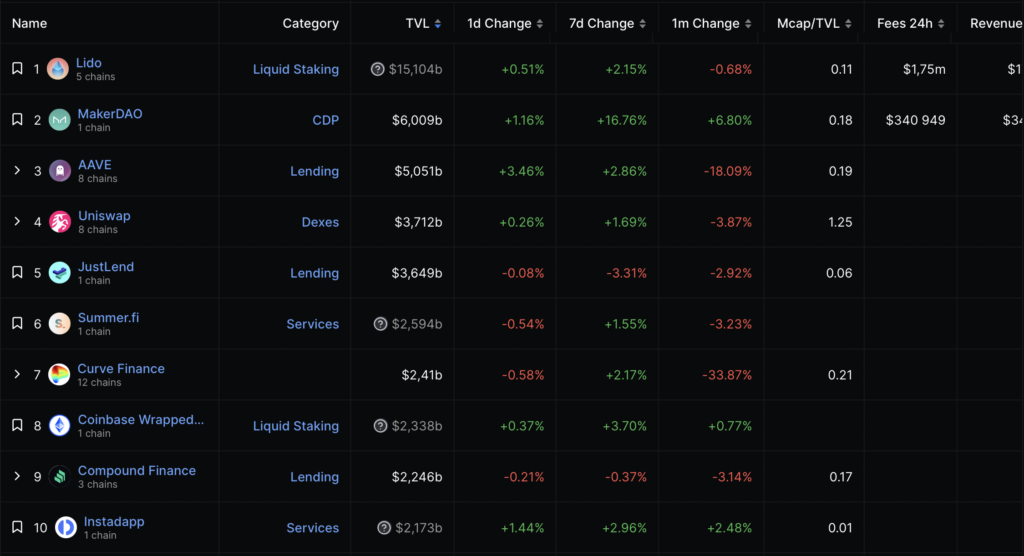Expand the Curve Finance row
1024x556 pixels.
(17, 375)
